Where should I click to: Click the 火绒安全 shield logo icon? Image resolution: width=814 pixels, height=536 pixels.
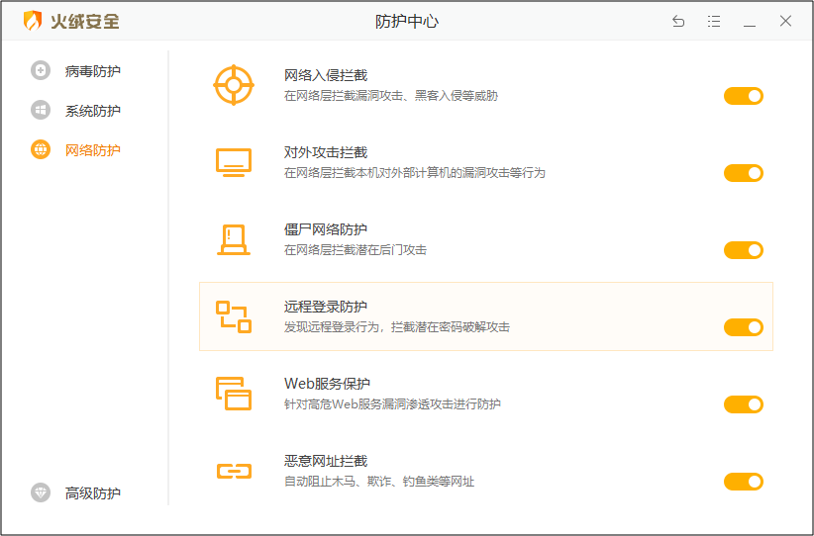(33, 21)
